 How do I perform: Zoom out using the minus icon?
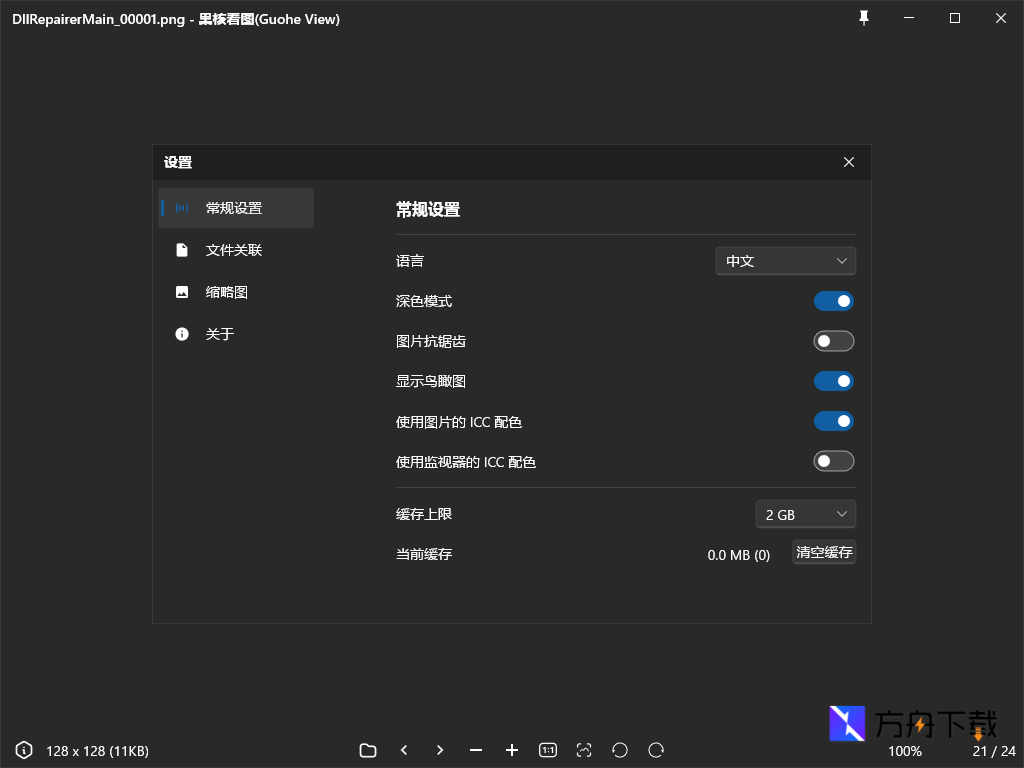pos(476,750)
